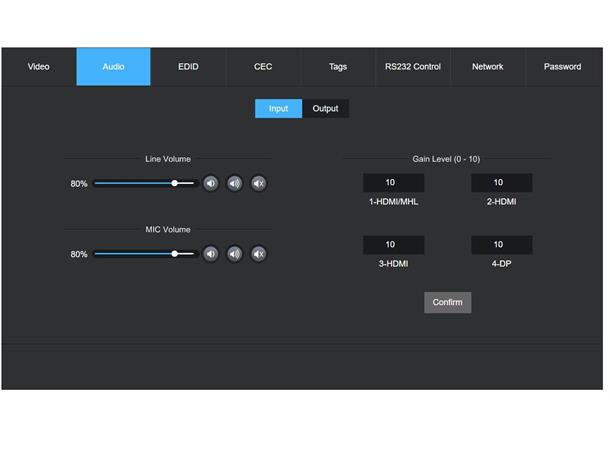610x450 pixels.
Task: Switch to the EDID tab
Action: tap(188, 67)
